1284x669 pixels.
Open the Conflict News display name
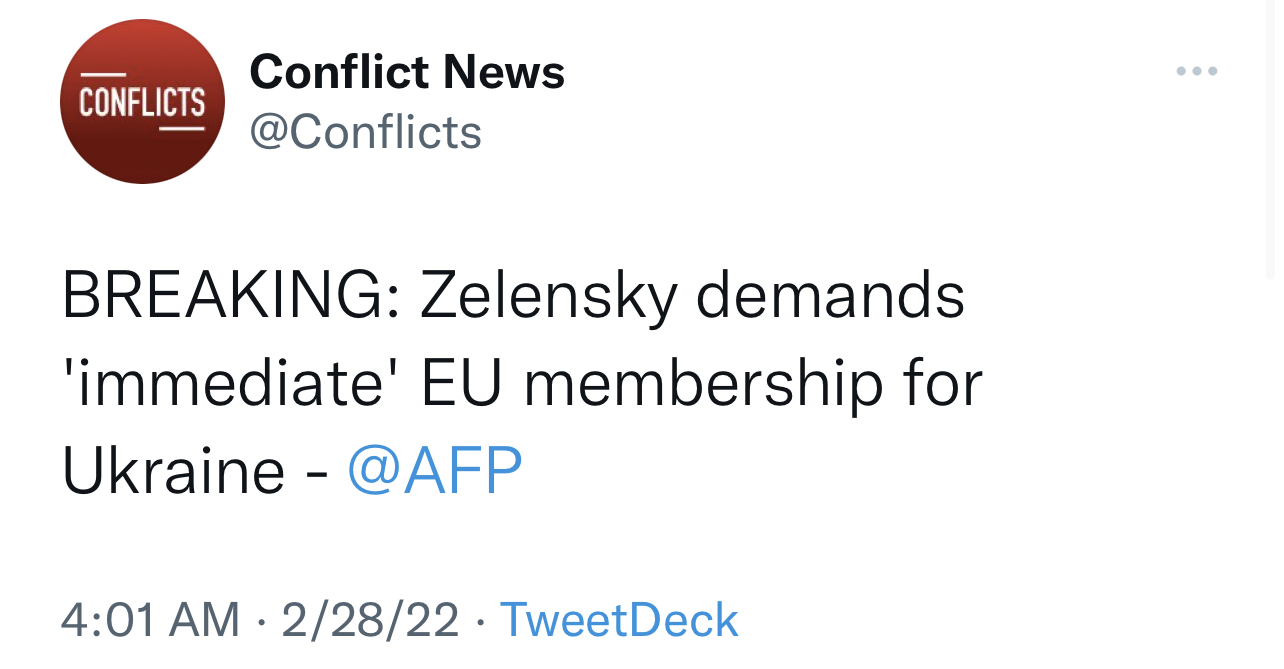pyautogui.click(x=406, y=72)
